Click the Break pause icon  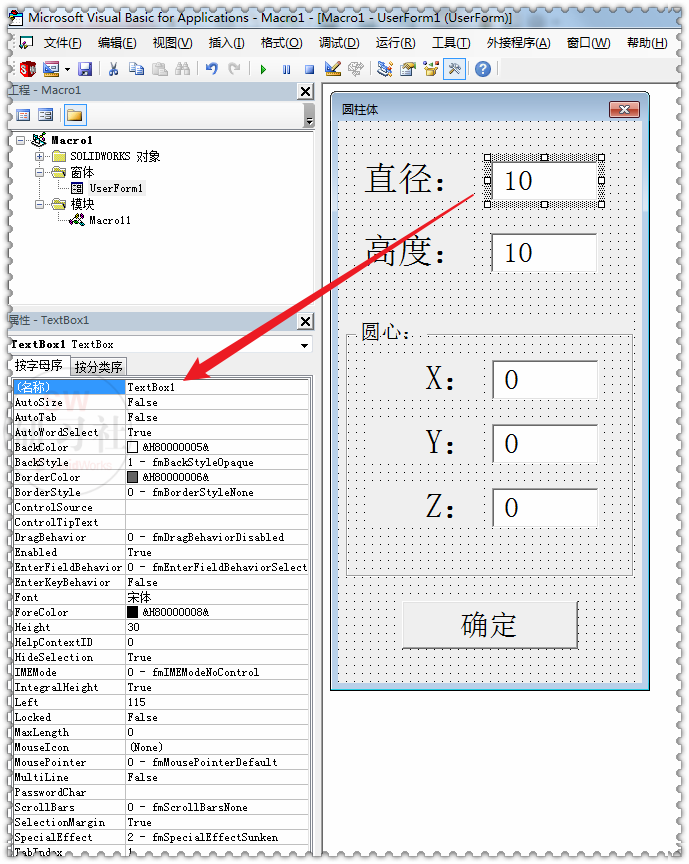point(287,69)
